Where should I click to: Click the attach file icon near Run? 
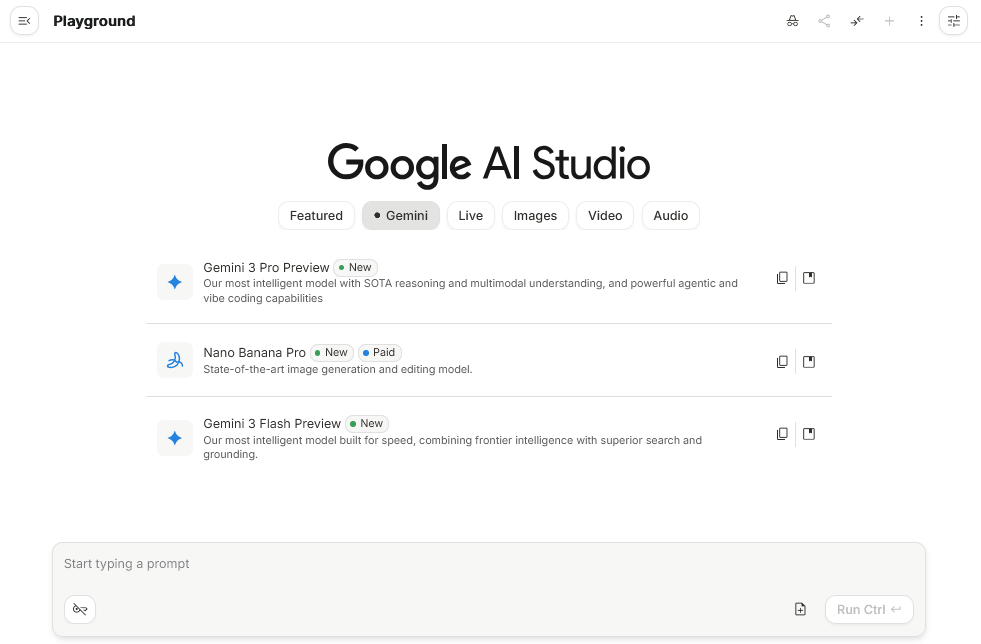click(800, 608)
